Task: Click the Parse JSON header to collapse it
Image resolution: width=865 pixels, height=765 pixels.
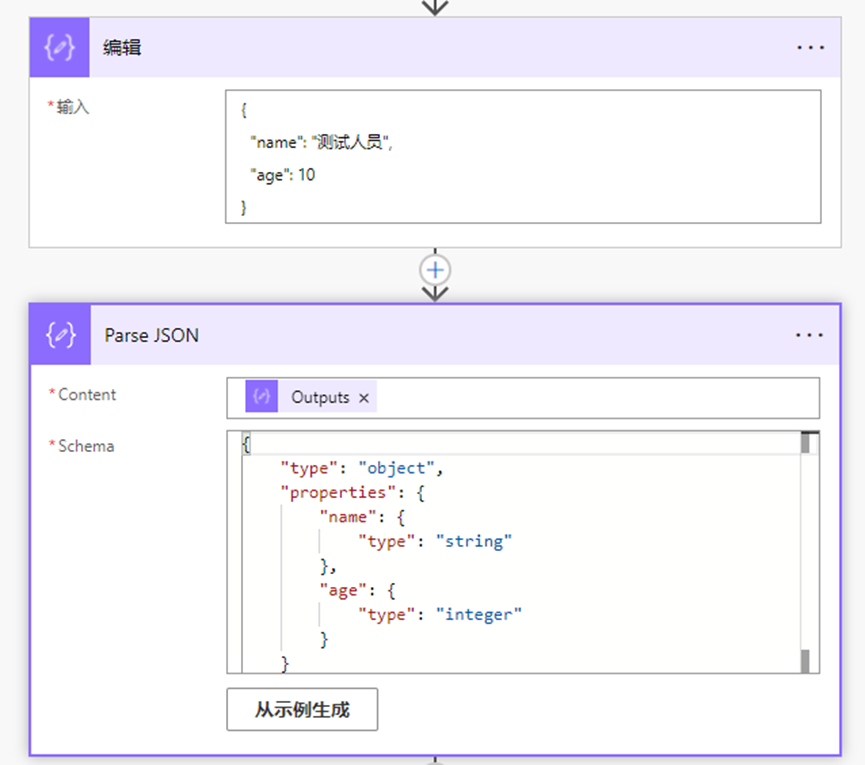Action: pyautogui.click(x=150, y=336)
